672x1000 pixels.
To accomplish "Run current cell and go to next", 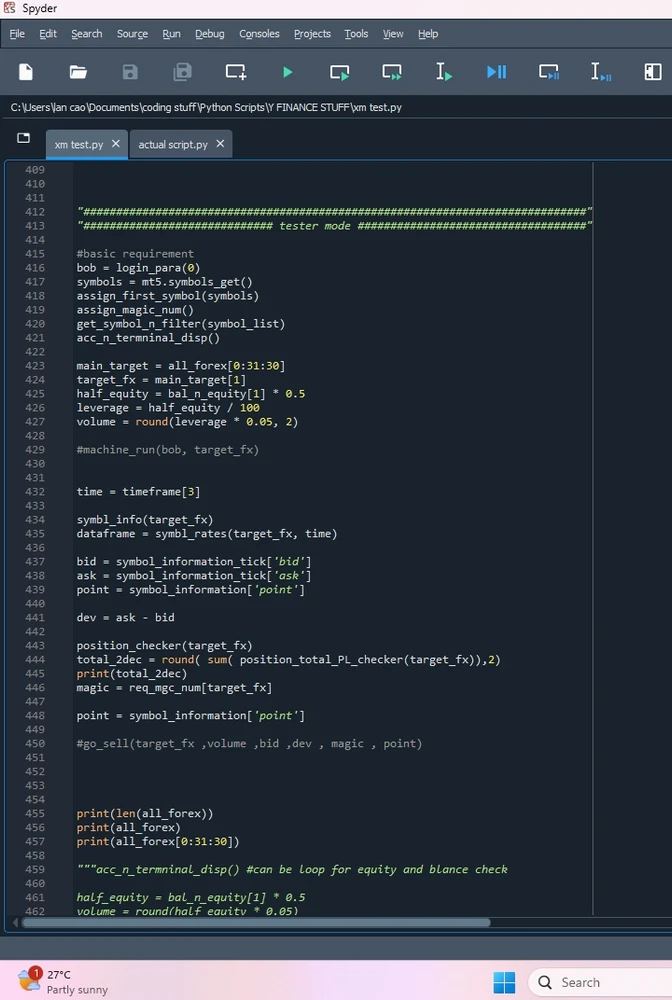I will pos(392,72).
